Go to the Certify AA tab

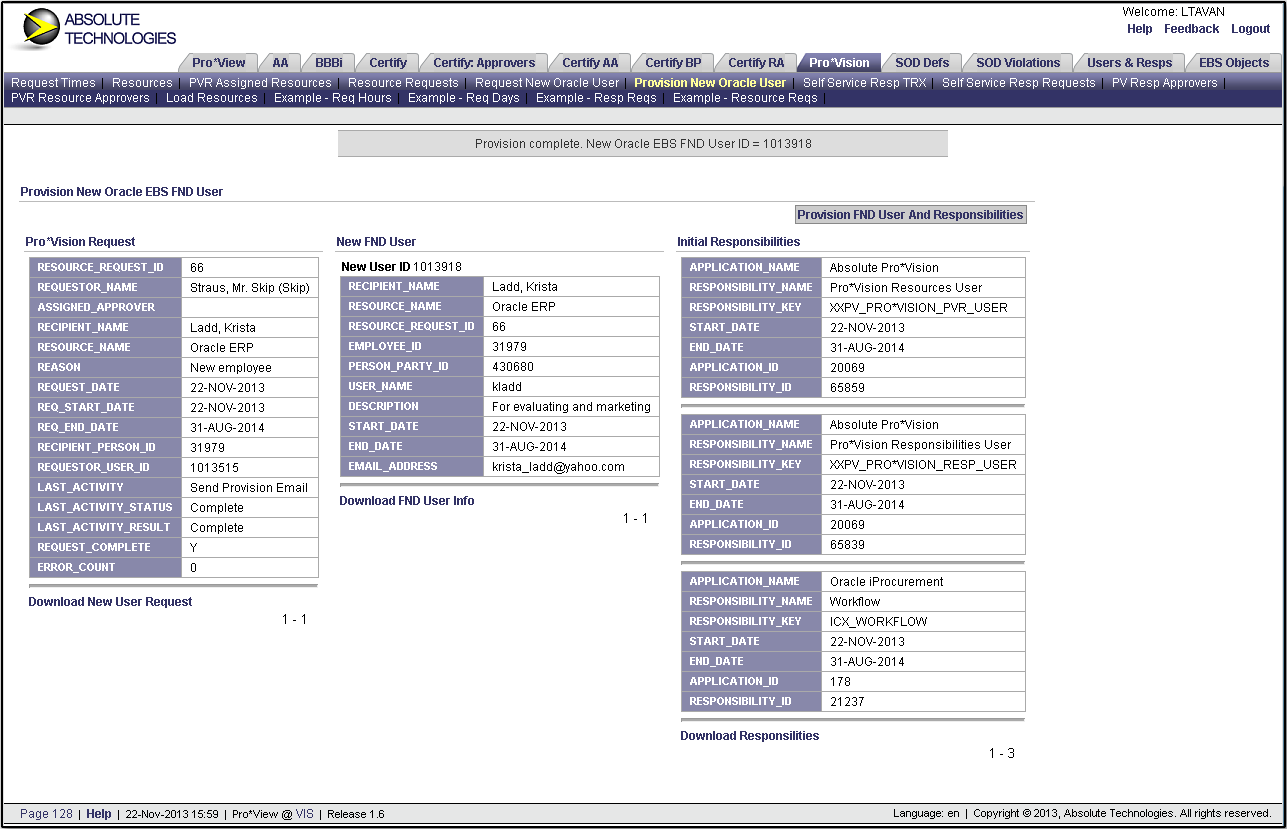pos(590,62)
